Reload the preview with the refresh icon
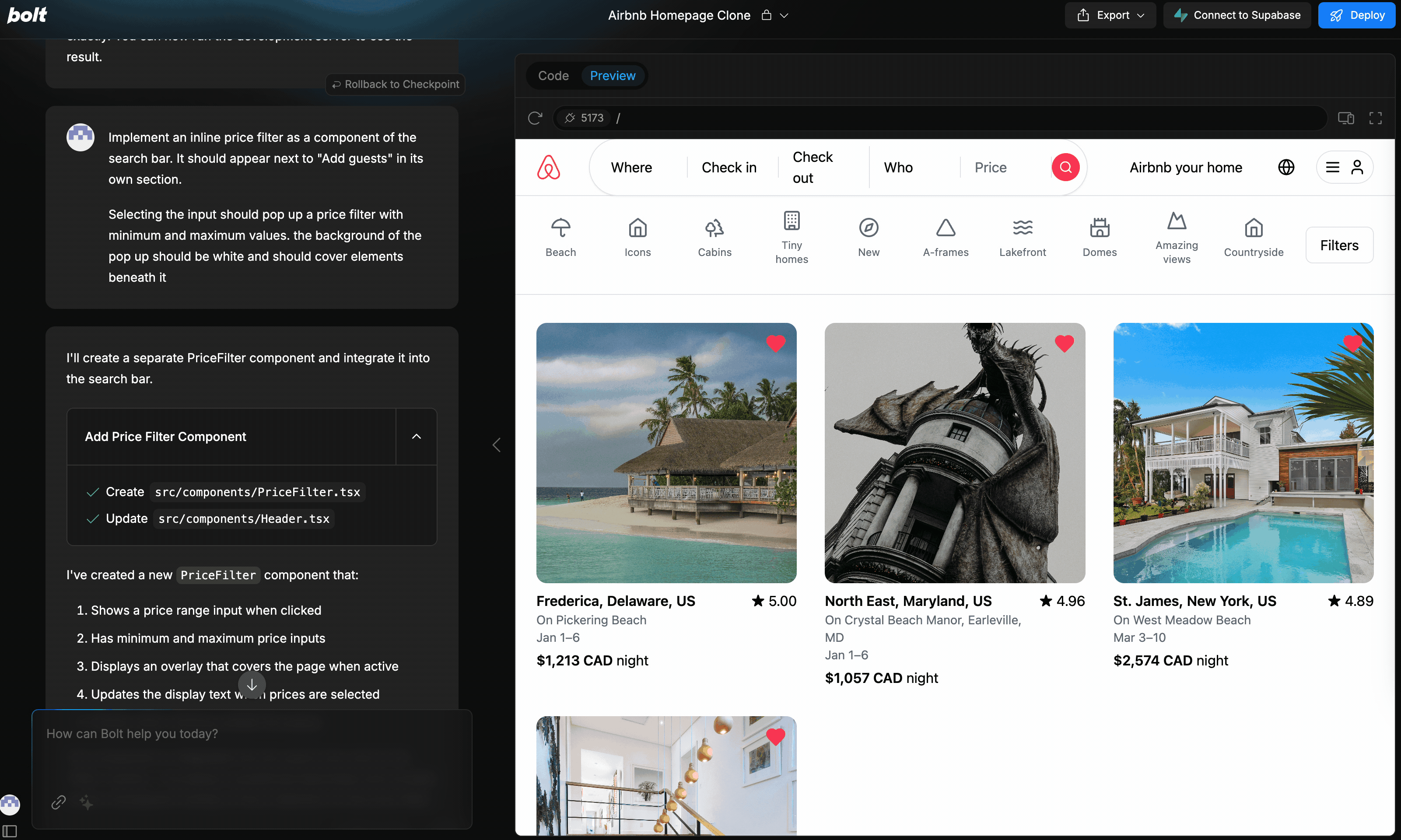 [535, 118]
